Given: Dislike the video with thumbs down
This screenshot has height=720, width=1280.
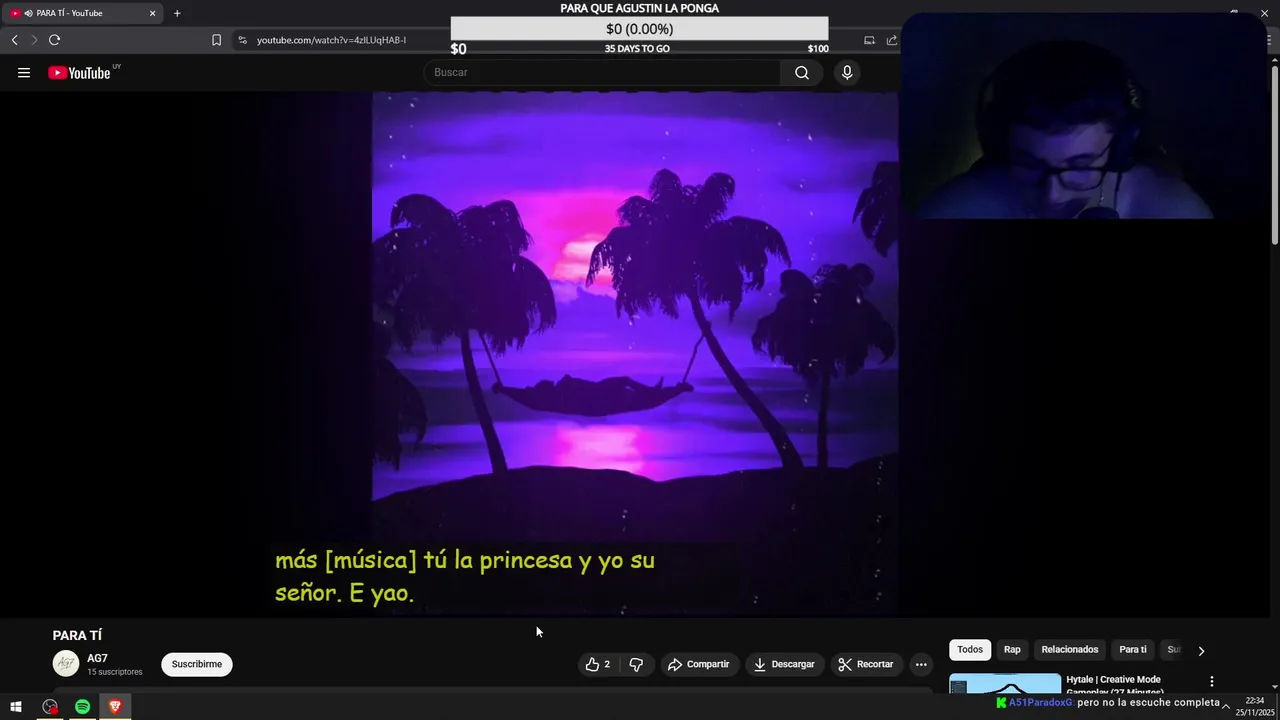Looking at the screenshot, I should pyautogui.click(x=636, y=664).
